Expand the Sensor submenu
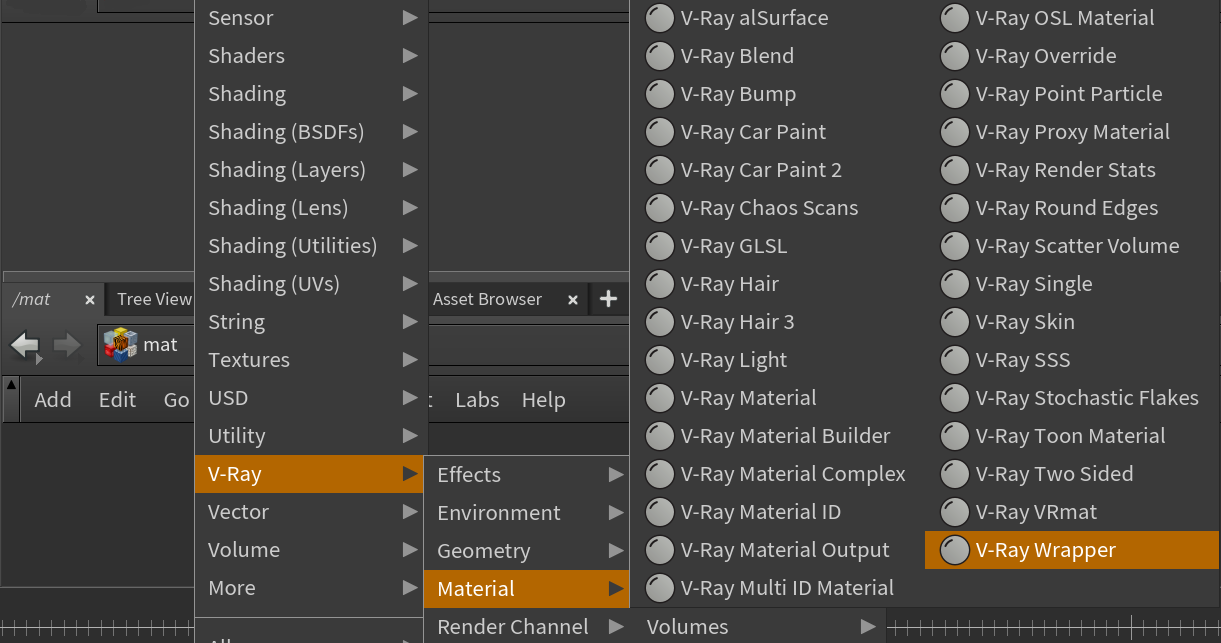This screenshot has height=643, width=1221. point(311,18)
